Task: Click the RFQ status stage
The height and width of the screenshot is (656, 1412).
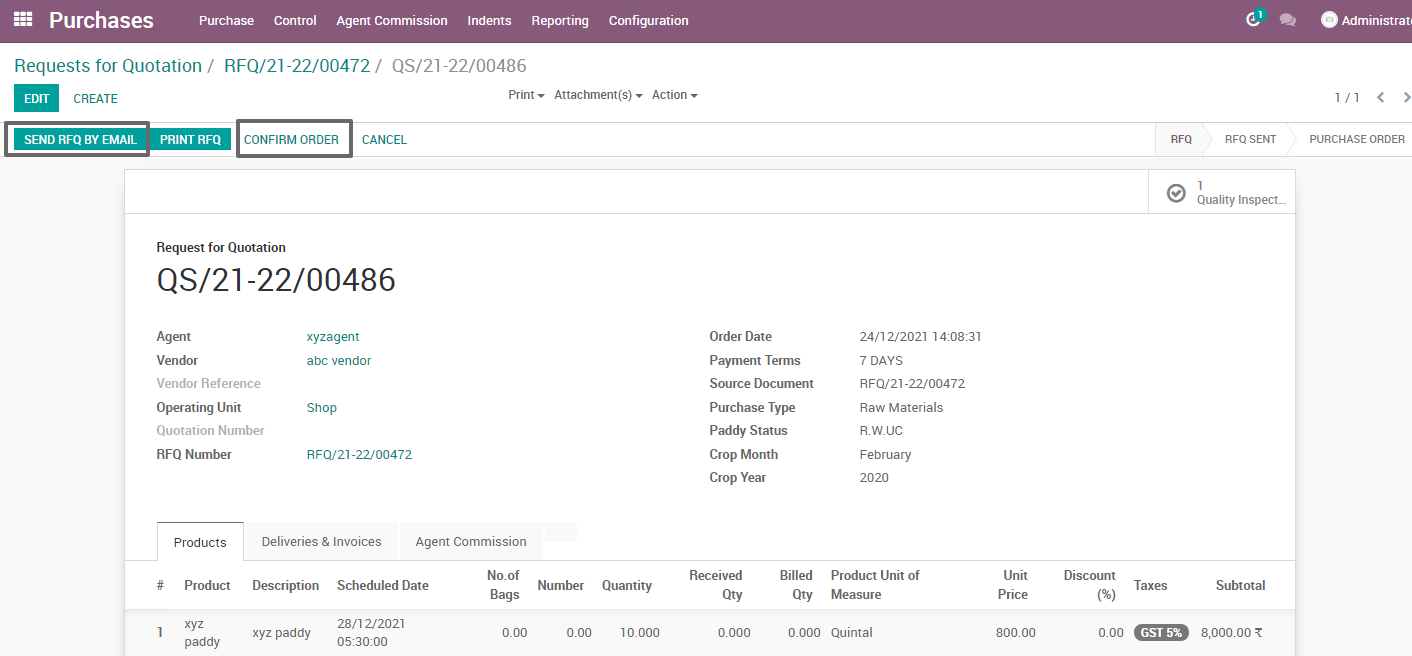Action: pos(1181,139)
